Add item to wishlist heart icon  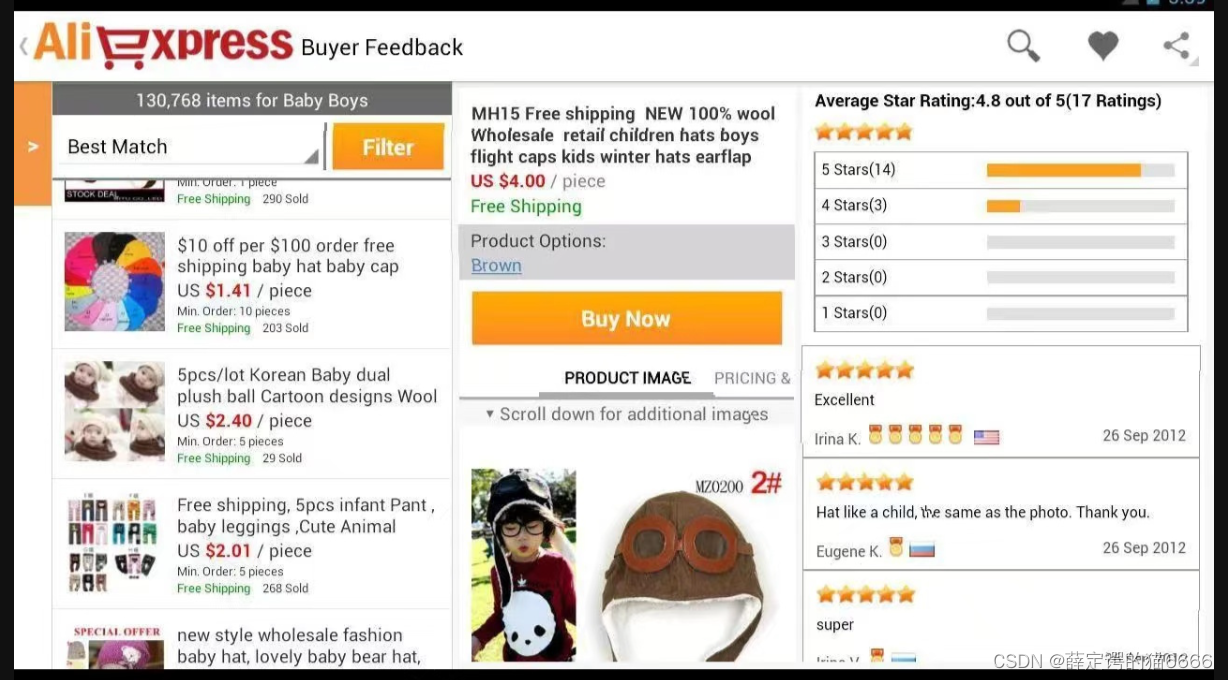click(1103, 46)
